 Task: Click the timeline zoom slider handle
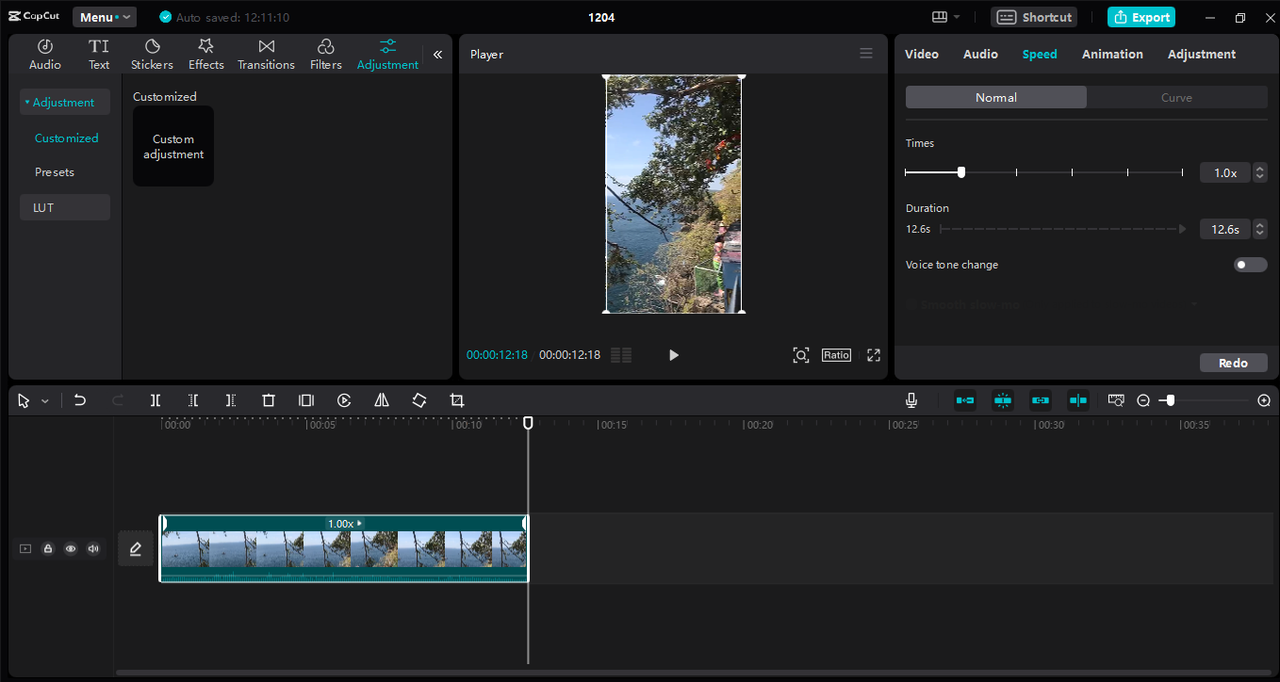pyautogui.click(x=1170, y=400)
